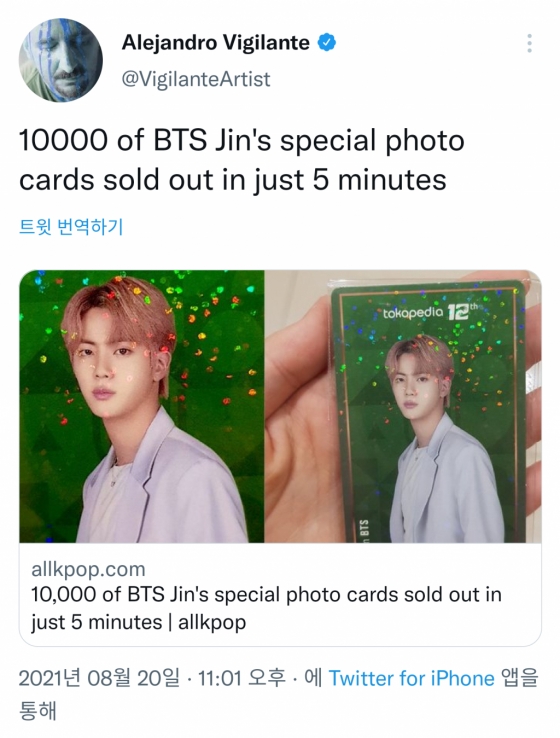Open the allkpop article headline in card
The height and width of the screenshot is (738, 560).
click(266, 608)
